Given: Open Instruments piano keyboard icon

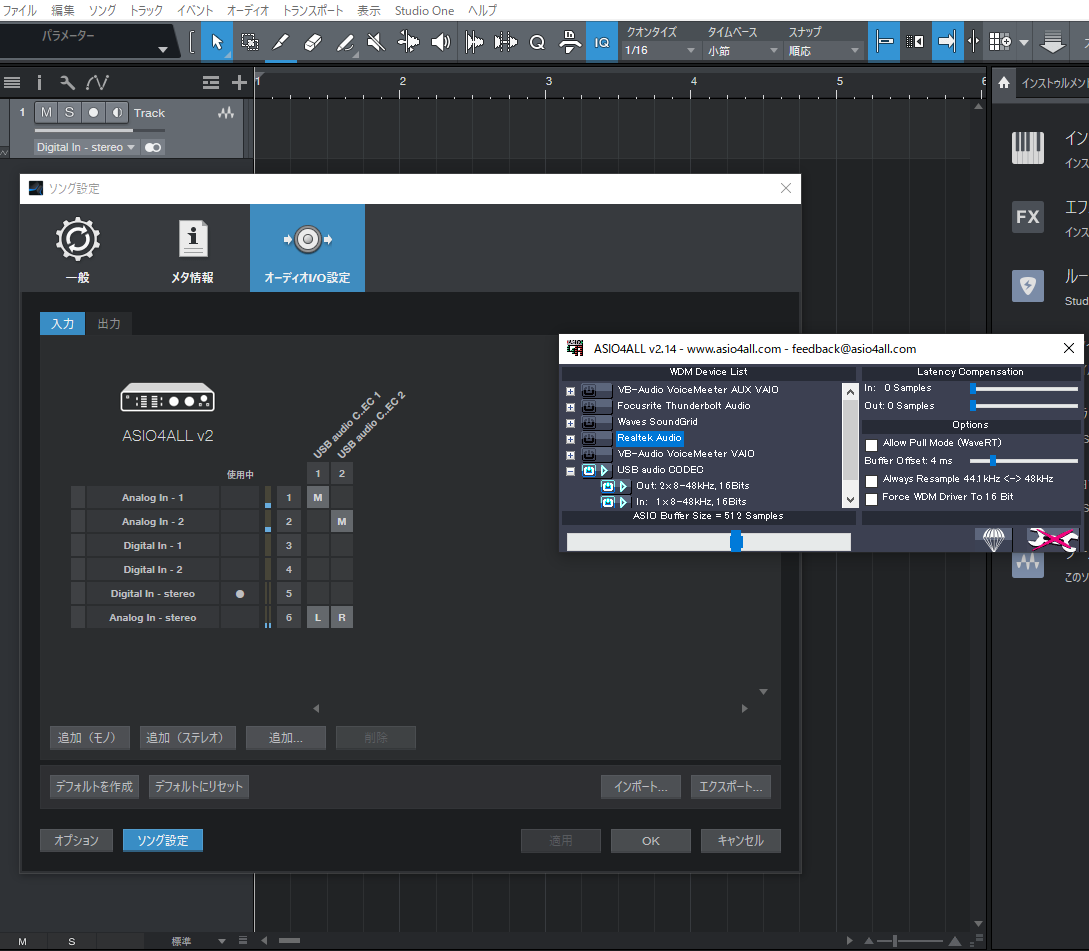Looking at the screenshot, I should click(x=1027, y=148).
